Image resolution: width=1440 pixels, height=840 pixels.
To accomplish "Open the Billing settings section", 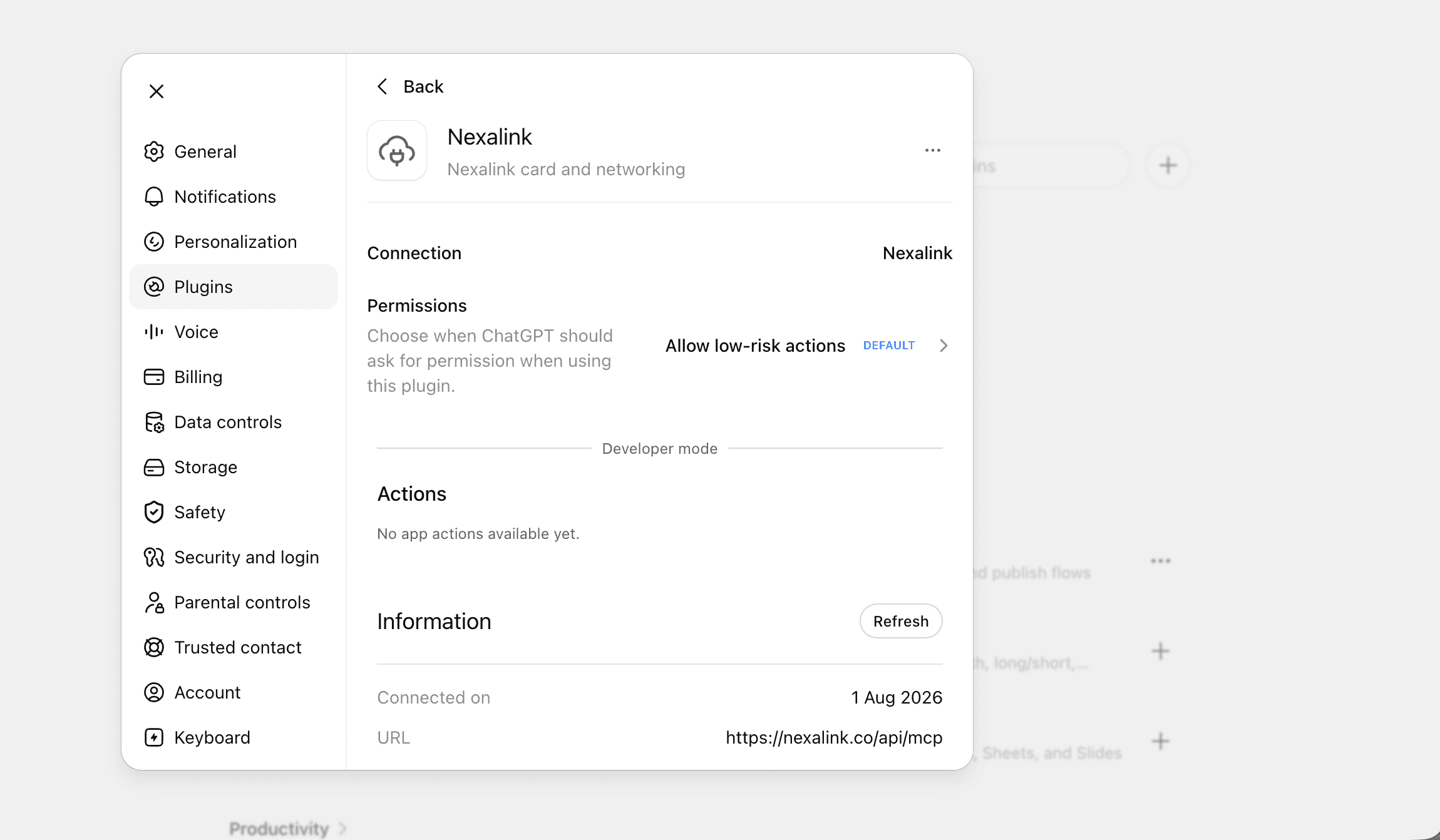I will click(x=234, y=377).
